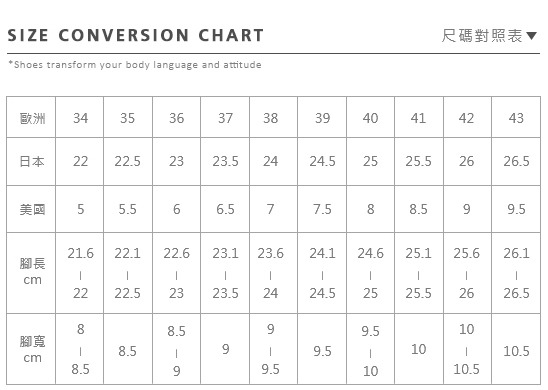Select the 日本 row header cell
548x390 pixels.
[x=31, y=161]
